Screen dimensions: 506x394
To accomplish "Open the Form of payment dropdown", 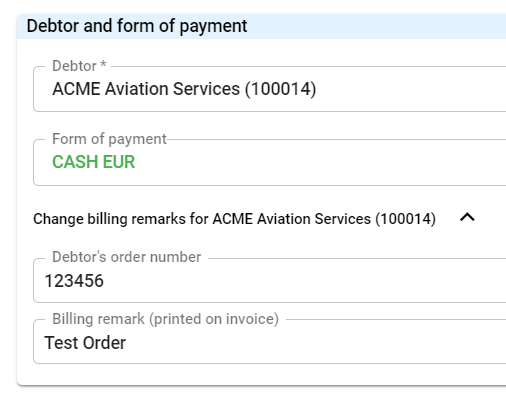I will coord(269,162).
